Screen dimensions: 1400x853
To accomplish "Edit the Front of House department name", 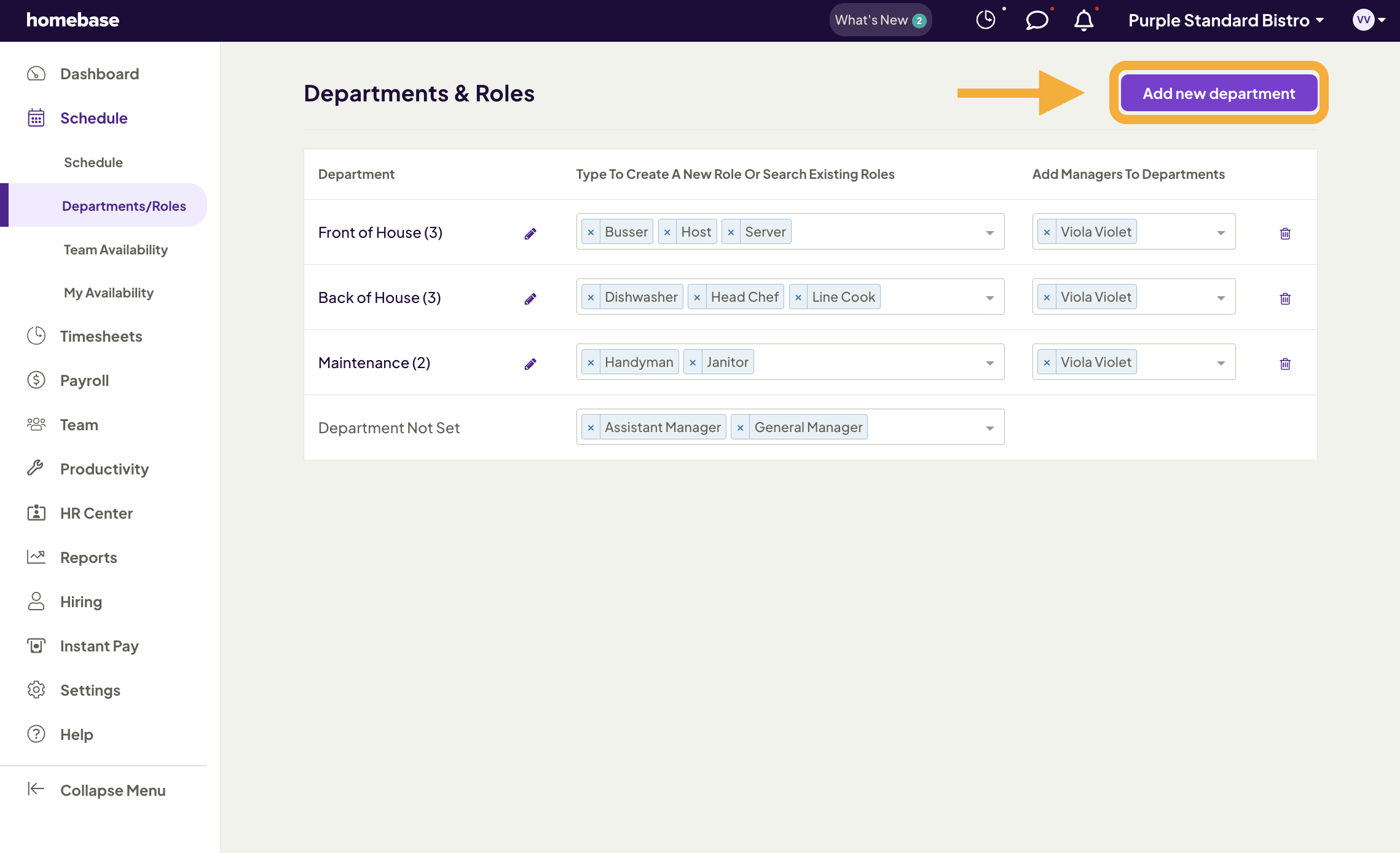I will coord(530,233).
